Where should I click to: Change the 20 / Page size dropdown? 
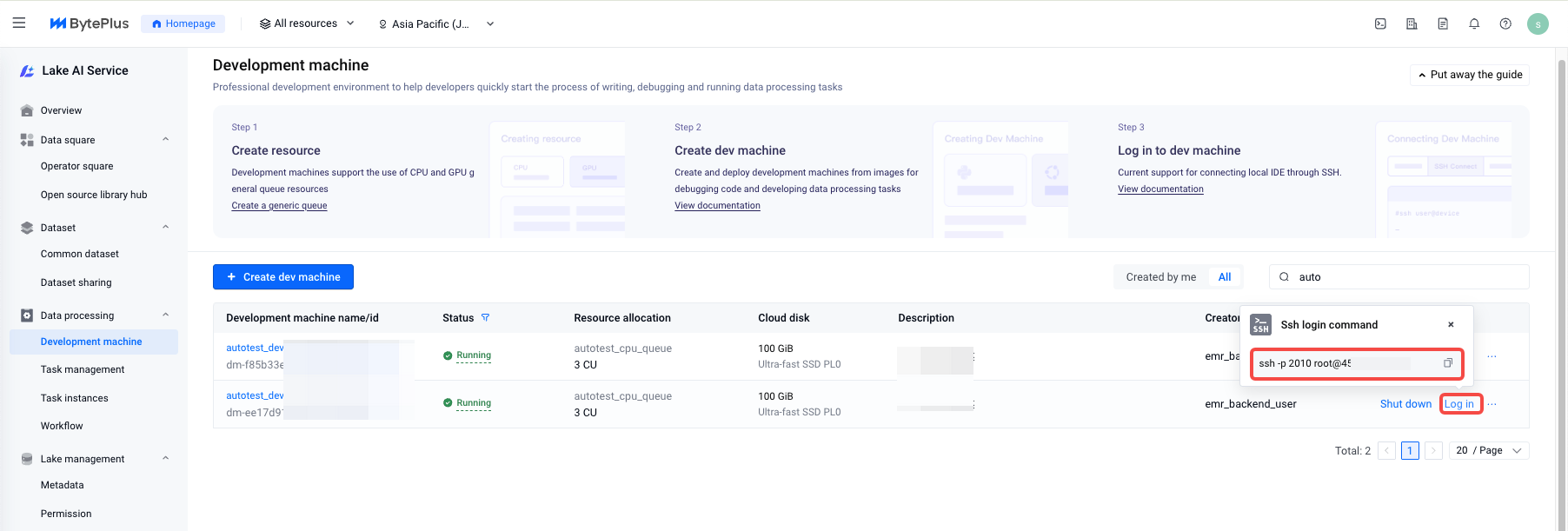pyautogui.click(x=1488, y=450)
